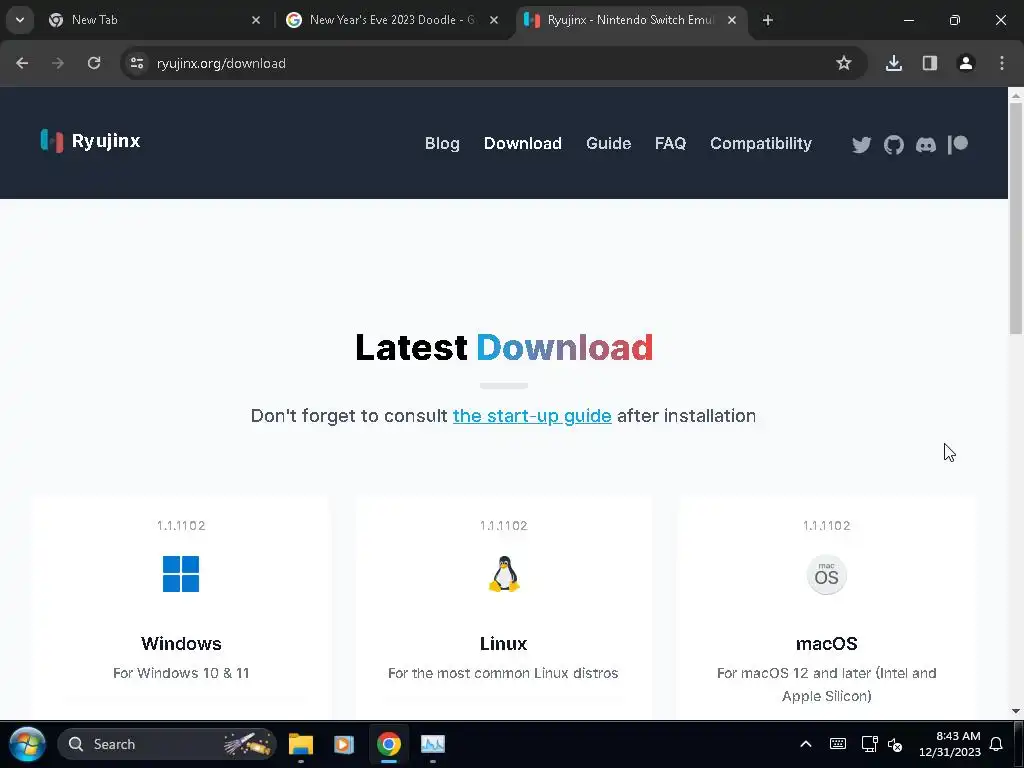Click version 1.1.1102 above Linux
This screenshot has width=1024, height=768.
pyautogui.click(x=504, y=526)
